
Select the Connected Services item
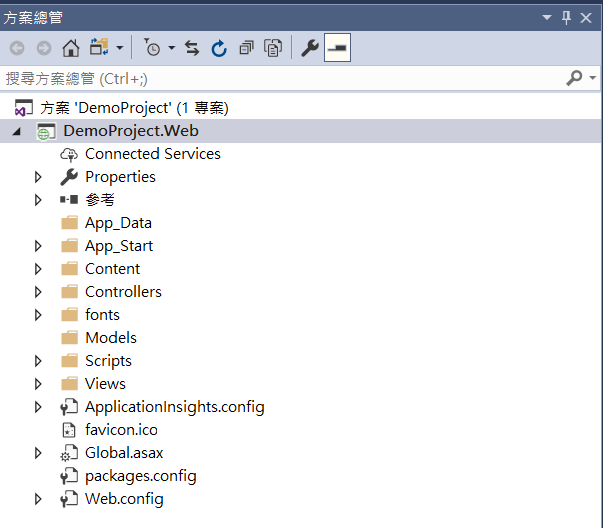click(152, 154)
